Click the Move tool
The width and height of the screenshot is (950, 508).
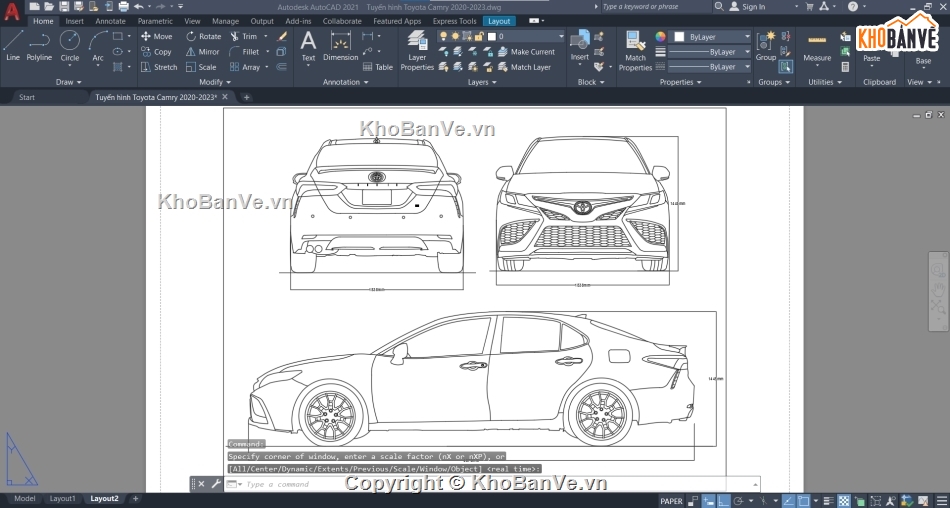[157, 36]
